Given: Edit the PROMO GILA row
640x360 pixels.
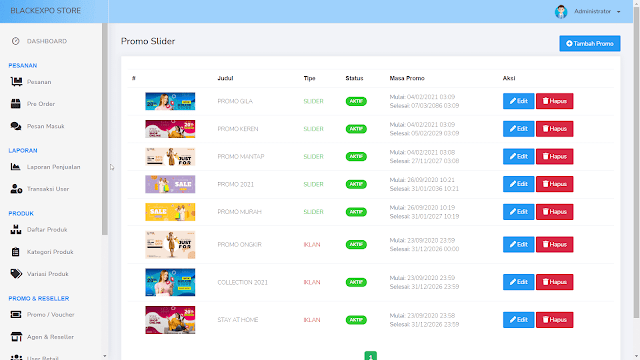Looking at the screenshot, I should 518,101.
